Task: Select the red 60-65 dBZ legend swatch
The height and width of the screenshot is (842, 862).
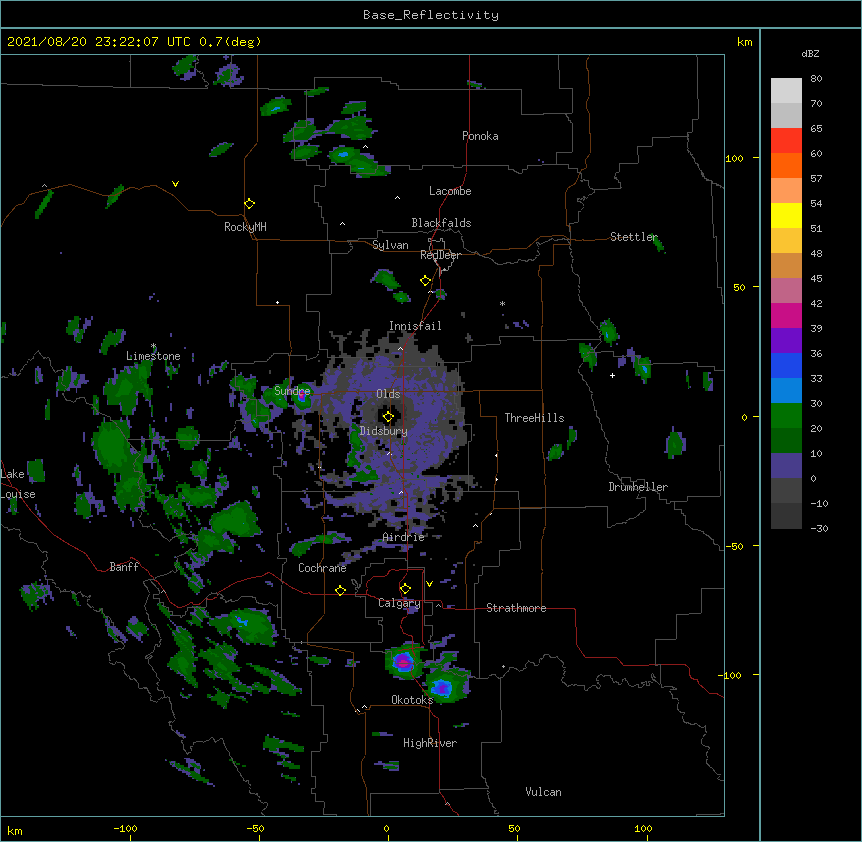Action: 786,141
